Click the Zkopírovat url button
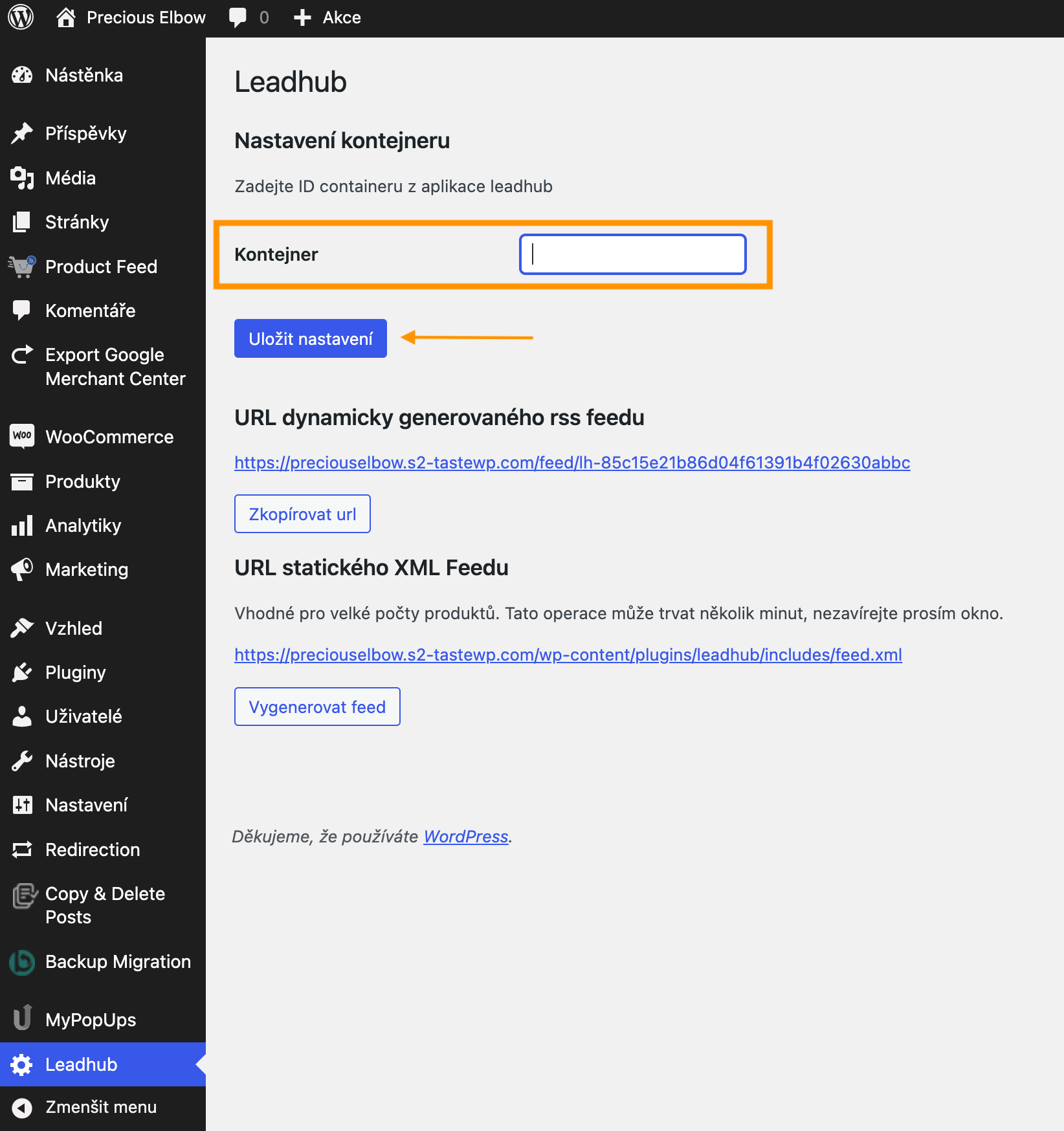Image resolution: width=1064 pixels, height=1131 pixels. click(x=302, y=514)
